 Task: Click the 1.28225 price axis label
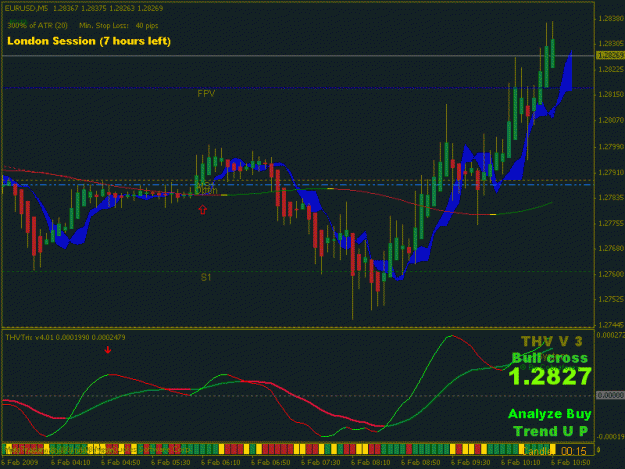(611, 70)
